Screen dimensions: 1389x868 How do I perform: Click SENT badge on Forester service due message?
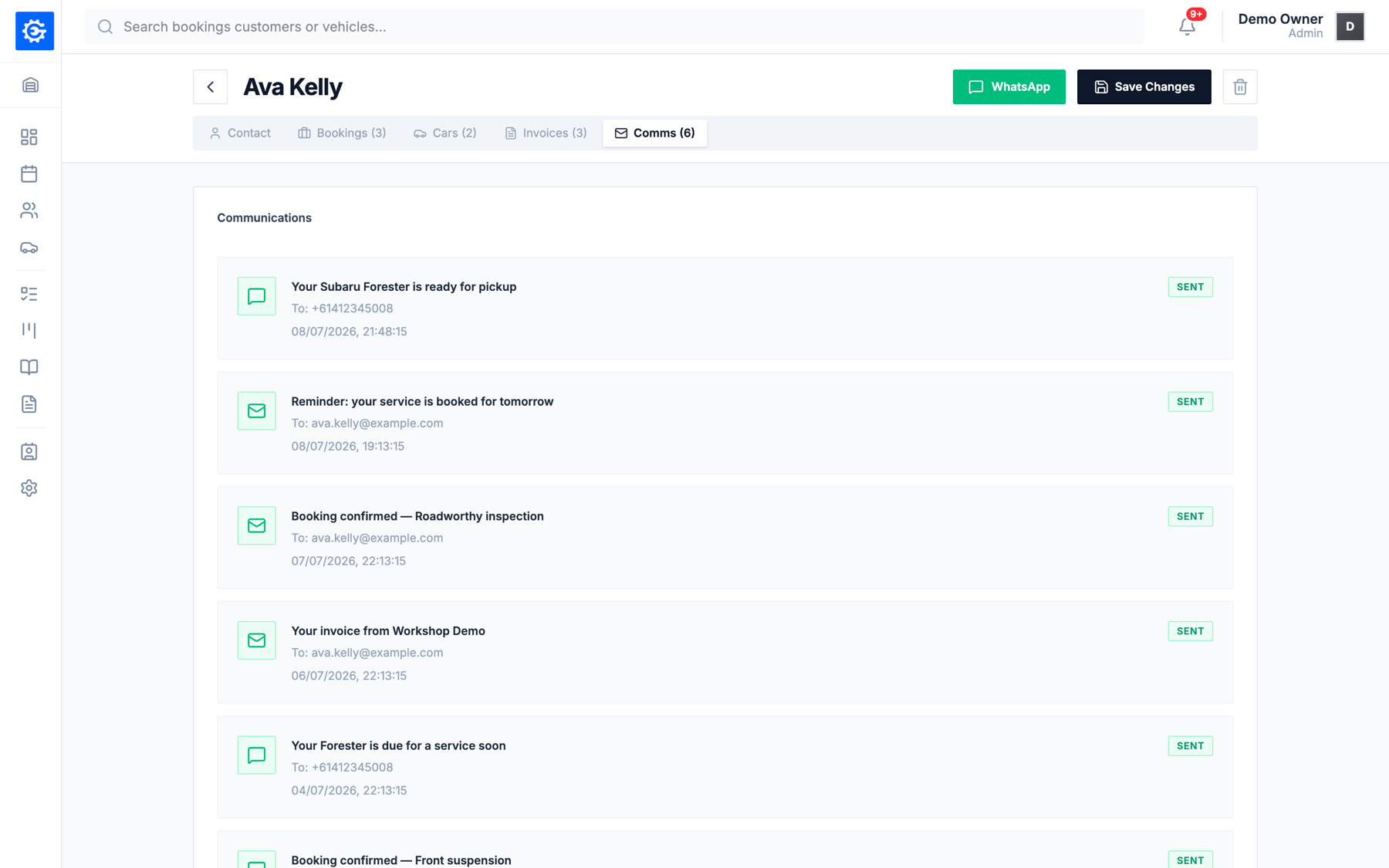pos(1190,746)
